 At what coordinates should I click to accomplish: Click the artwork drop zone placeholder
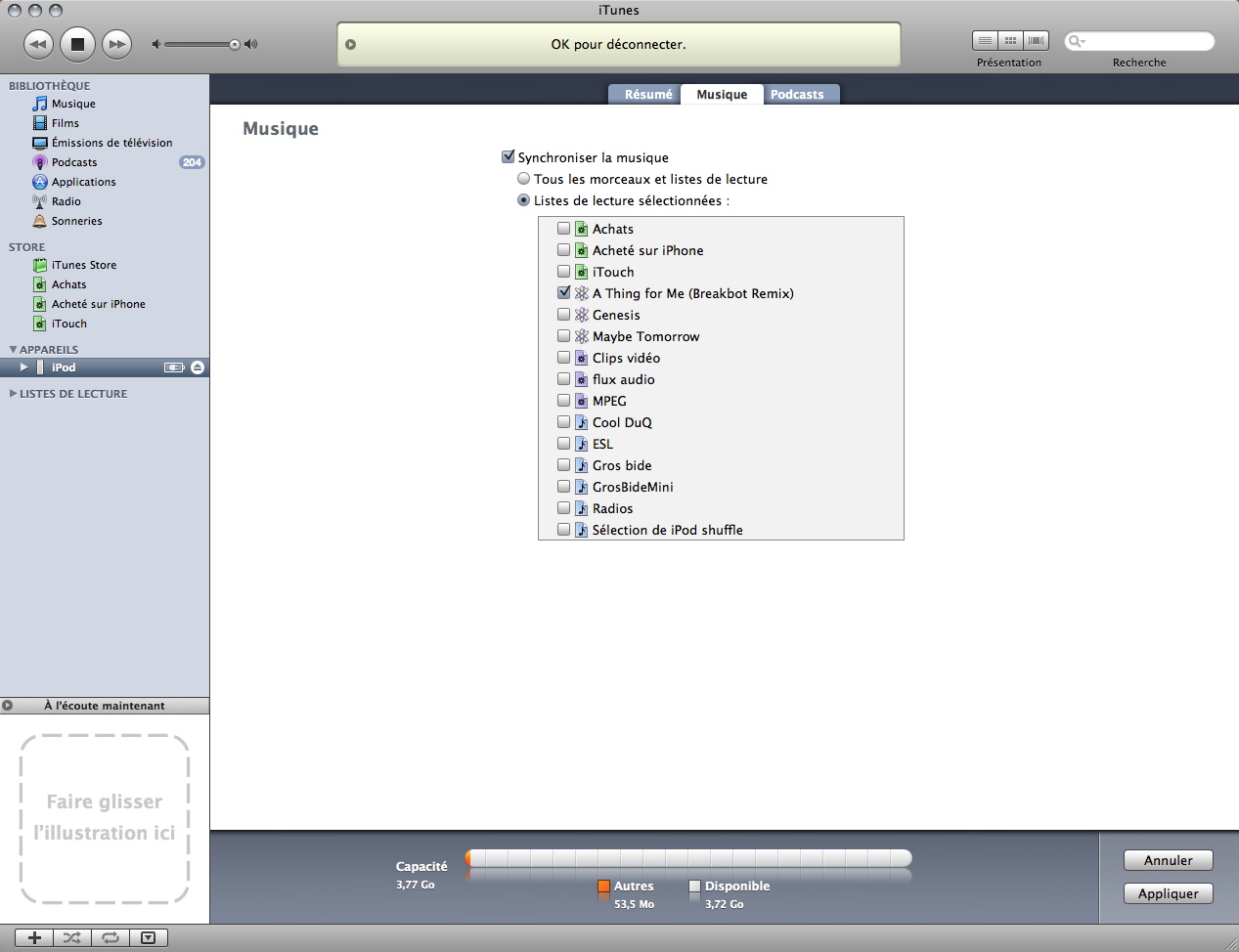click(105, 818)
